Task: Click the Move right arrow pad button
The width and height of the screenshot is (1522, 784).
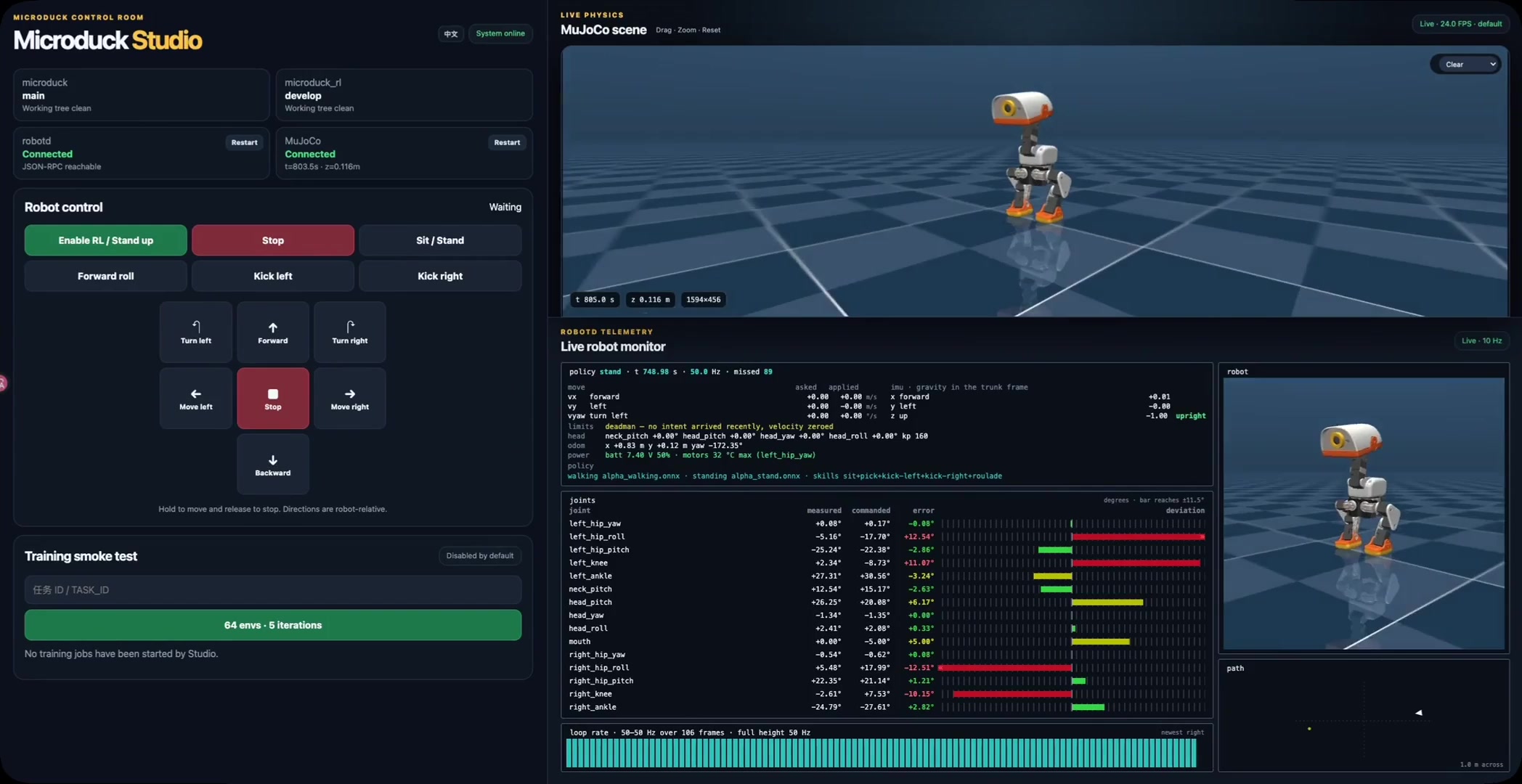Action: 349,399
